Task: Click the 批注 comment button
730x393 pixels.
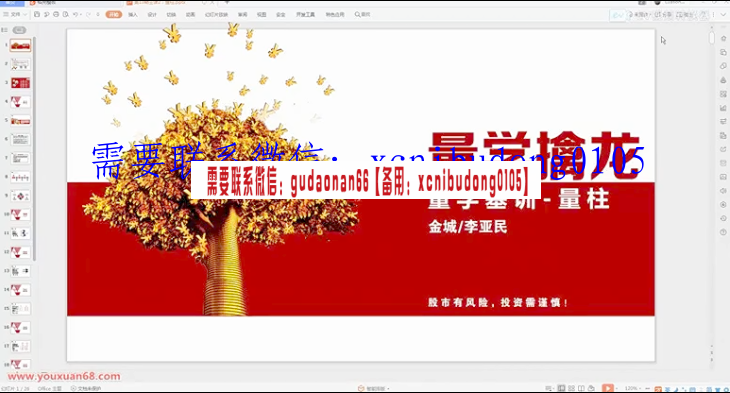Action: (686, 15)
